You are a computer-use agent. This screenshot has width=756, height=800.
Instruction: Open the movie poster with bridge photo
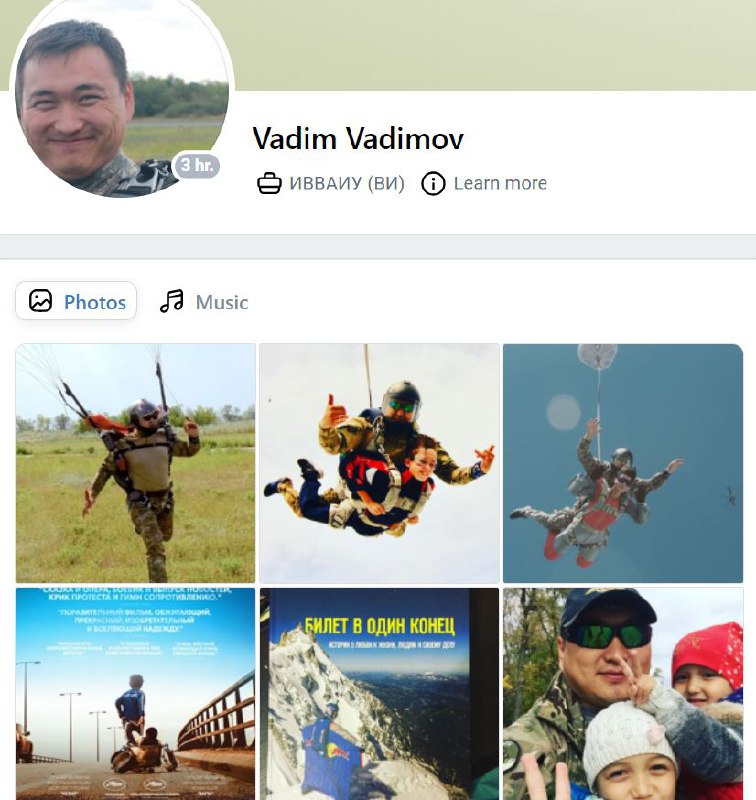(135, 694)
